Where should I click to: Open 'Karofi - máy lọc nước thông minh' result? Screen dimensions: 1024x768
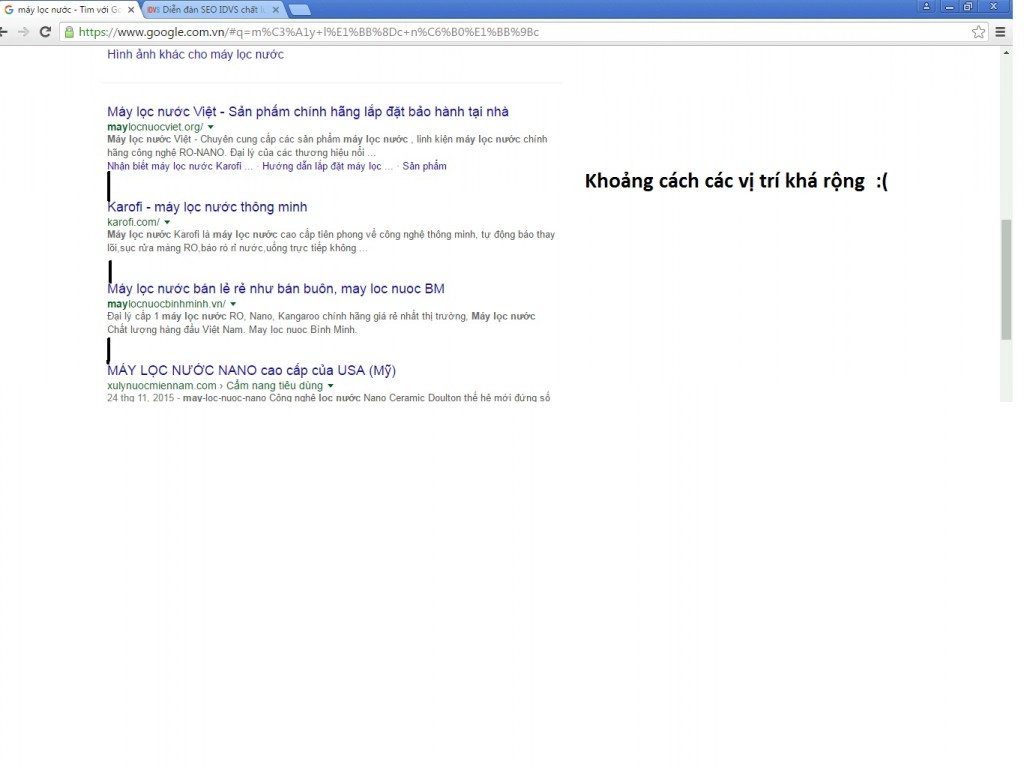coord(207,207)
